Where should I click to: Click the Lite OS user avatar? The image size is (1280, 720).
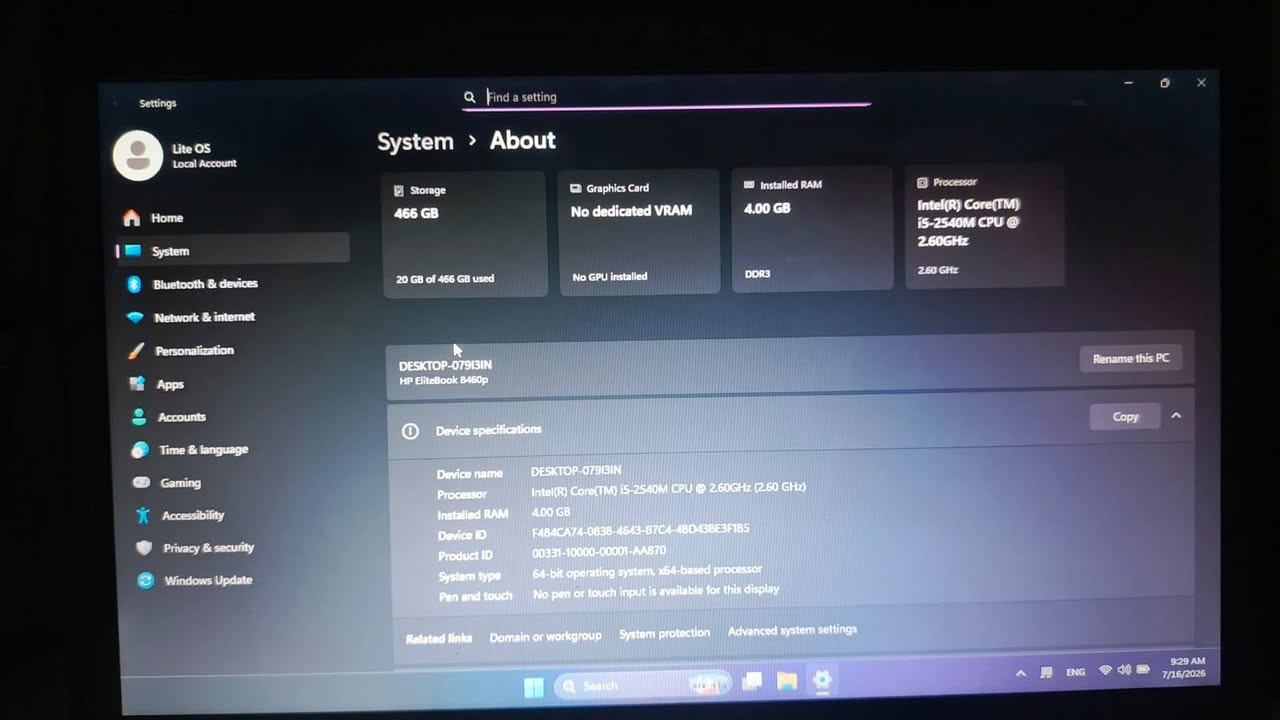pos(138,156)
